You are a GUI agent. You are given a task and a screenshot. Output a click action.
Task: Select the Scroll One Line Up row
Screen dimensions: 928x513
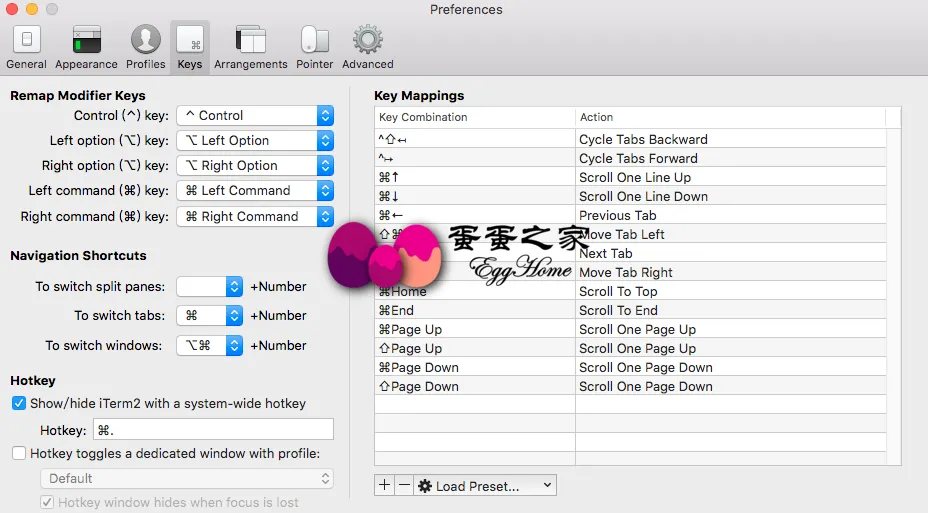(630, 177)
